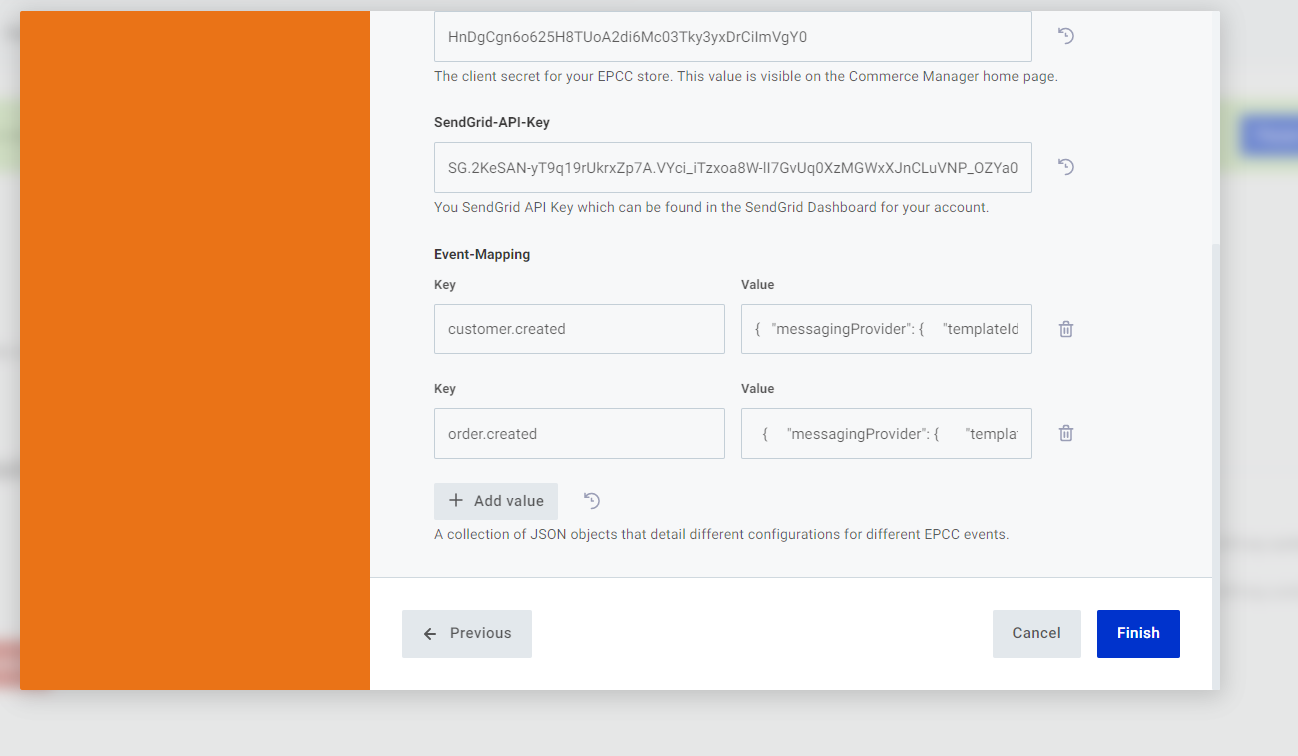Click the JSON value field beside order.created
This screenshot has height=756, width=1298.
pyautogui.click(x=886, y=433)
